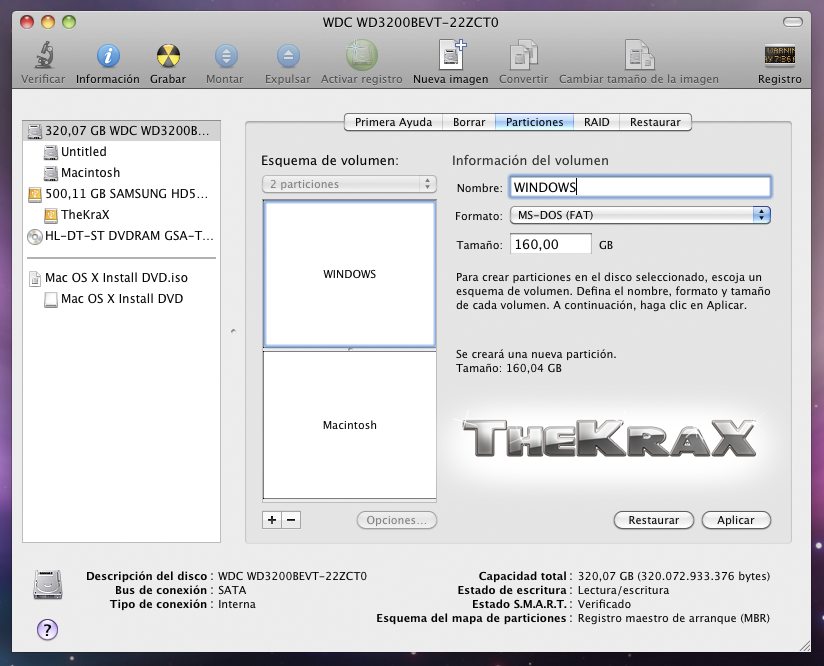Image resolution: width=824 pixels, height=666 pixels.
Task: Select the WINDOWS partition block
Action: pos(349,274)
